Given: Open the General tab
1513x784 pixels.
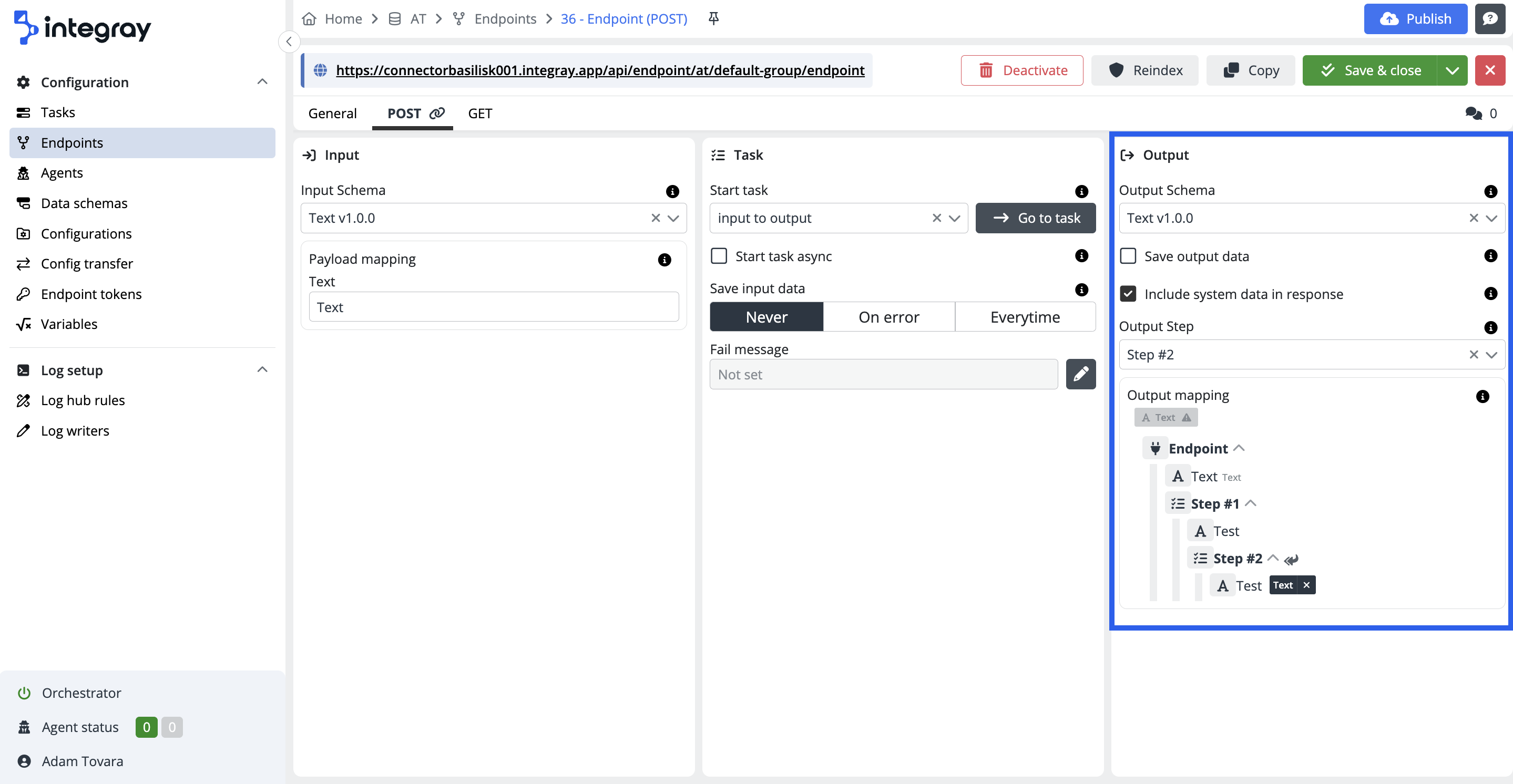Looking at the screenshot, I should tap(332, 114).
